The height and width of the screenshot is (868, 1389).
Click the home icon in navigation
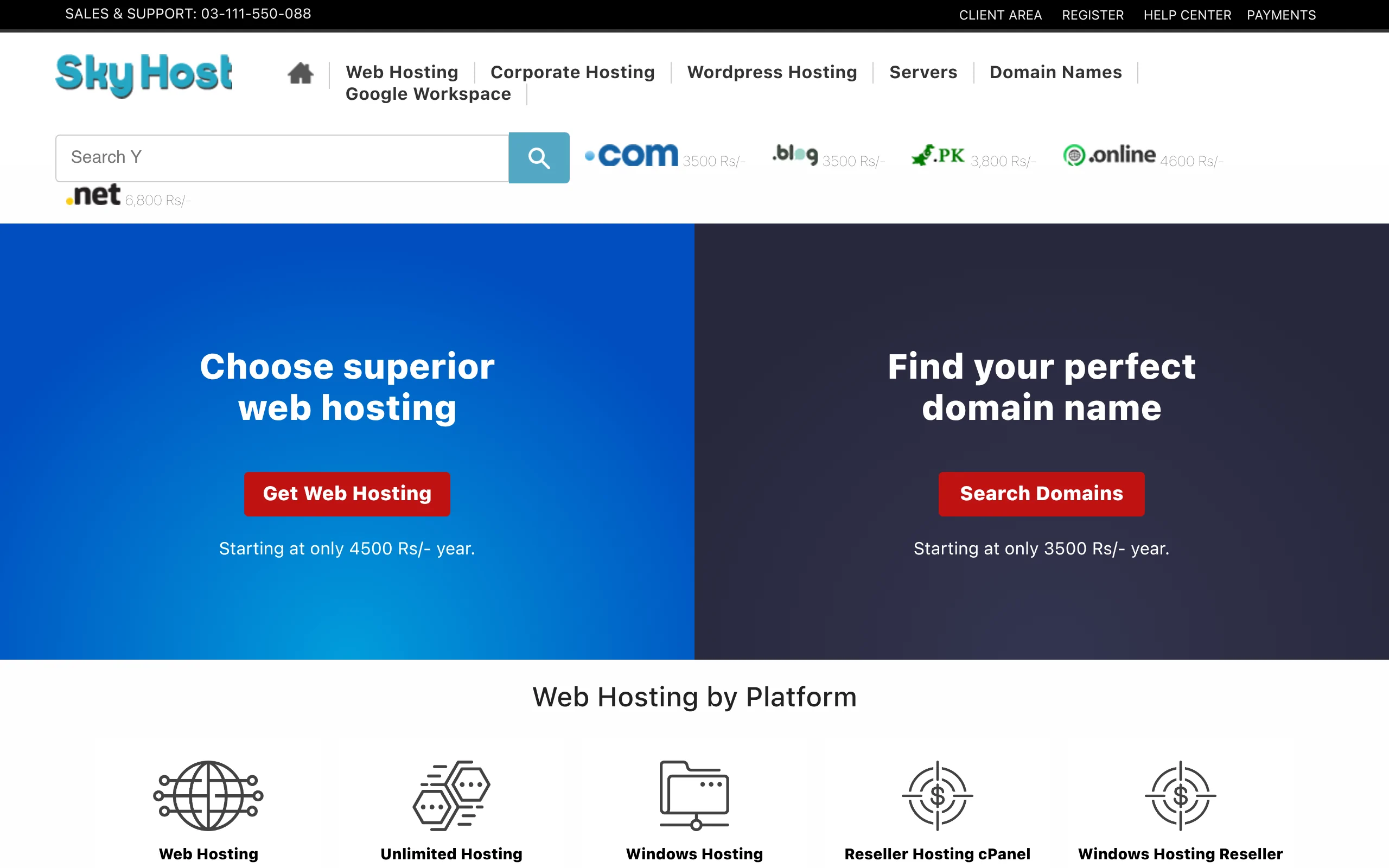point(300,73)
